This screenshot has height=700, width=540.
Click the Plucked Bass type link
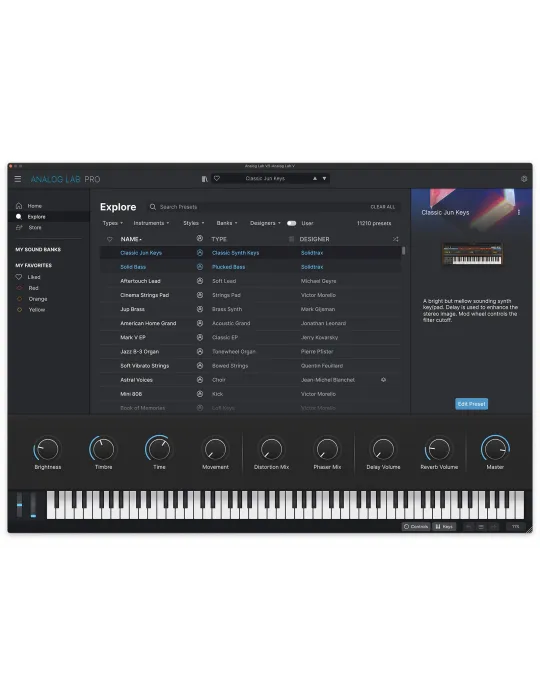(x=228, y=267)
